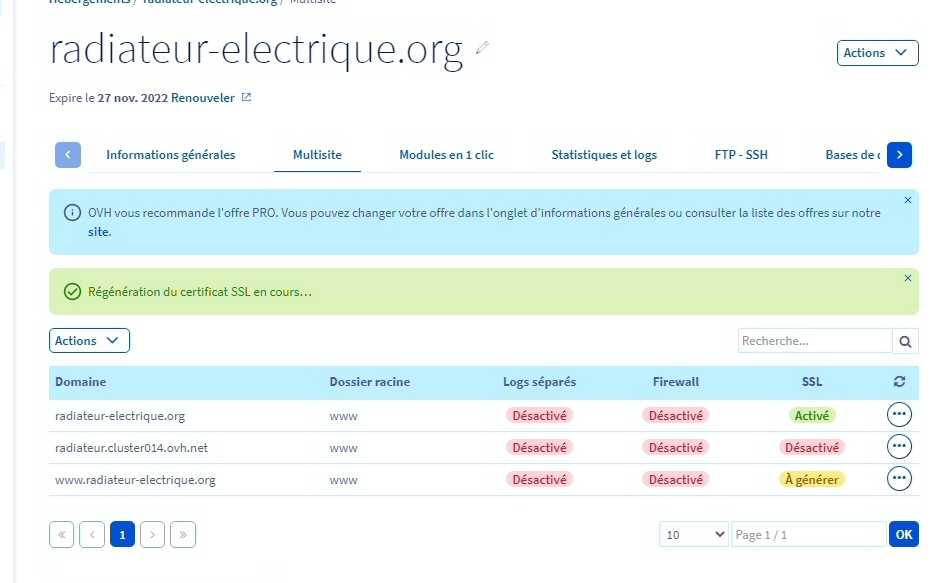The height and width of the screenshot is (583, 947).
Task: Open the Statistiques et logs tab
Action: (x=604, y=155)
